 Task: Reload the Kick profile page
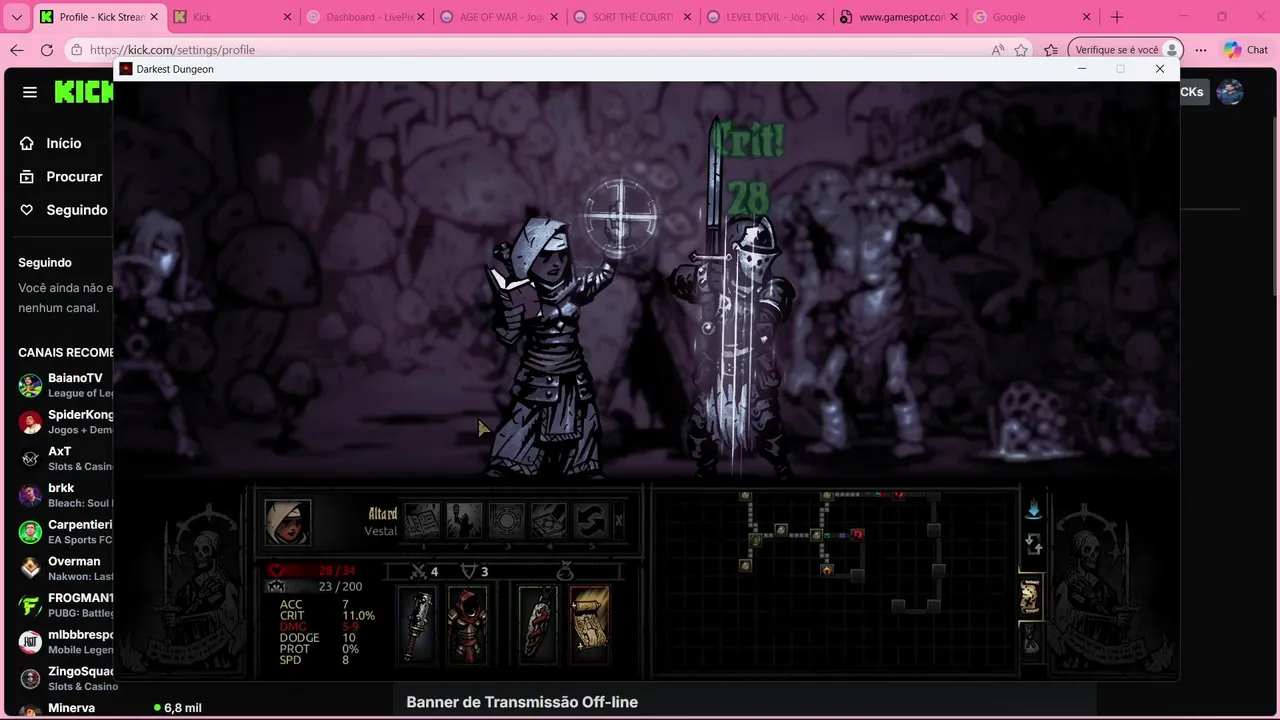coord(47,50)
